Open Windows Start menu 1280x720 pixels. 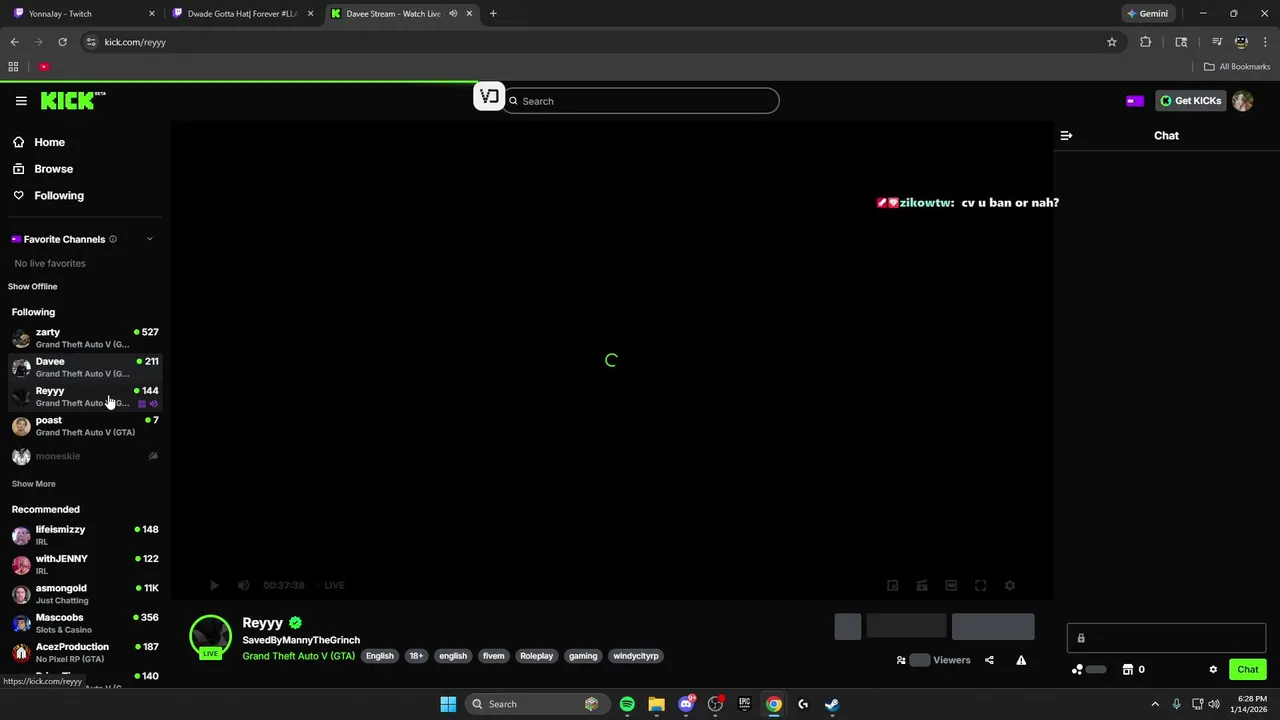click(448, 704)
